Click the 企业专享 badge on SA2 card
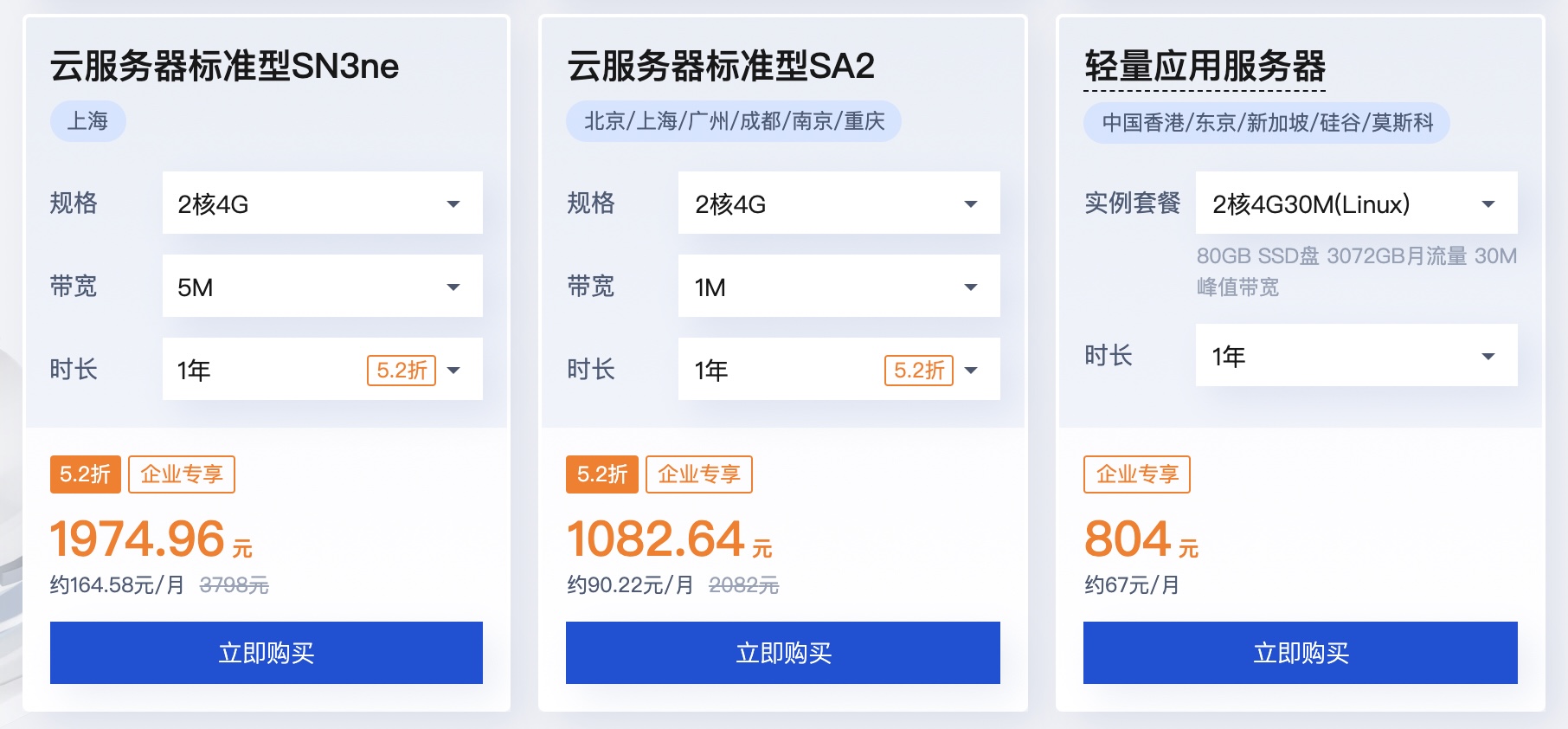The width and height of the screenshot is (1568, 729). coord(698,474)
